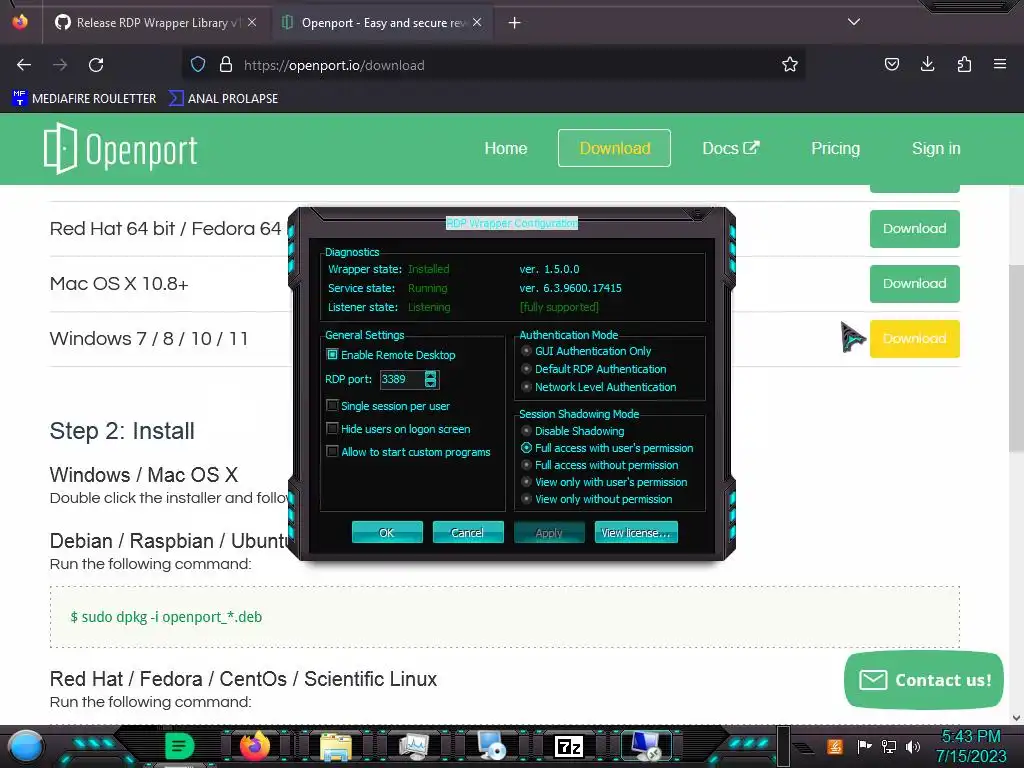Click the Openport logo
The width and height of the screenshot is (1024, 768).
tap(120, 149)
